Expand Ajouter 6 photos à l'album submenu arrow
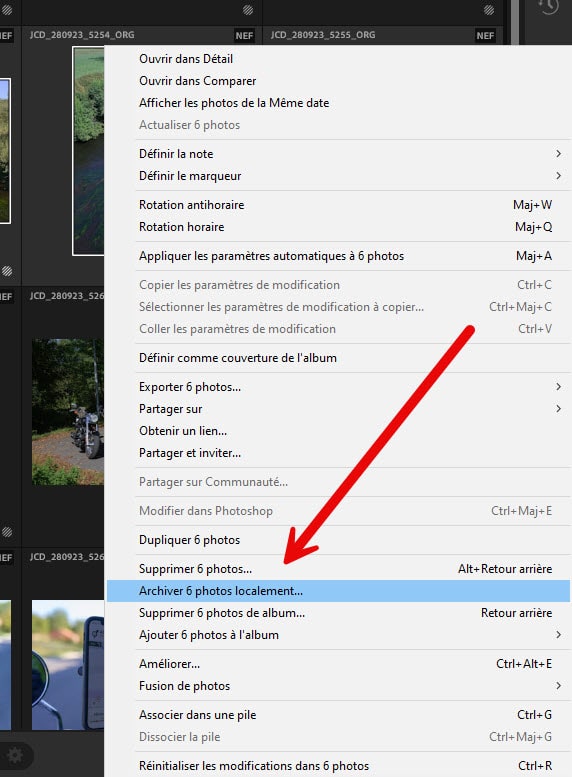Image resolution: width=572 pixels, height=777 pixels. click(x=558, y=635)
